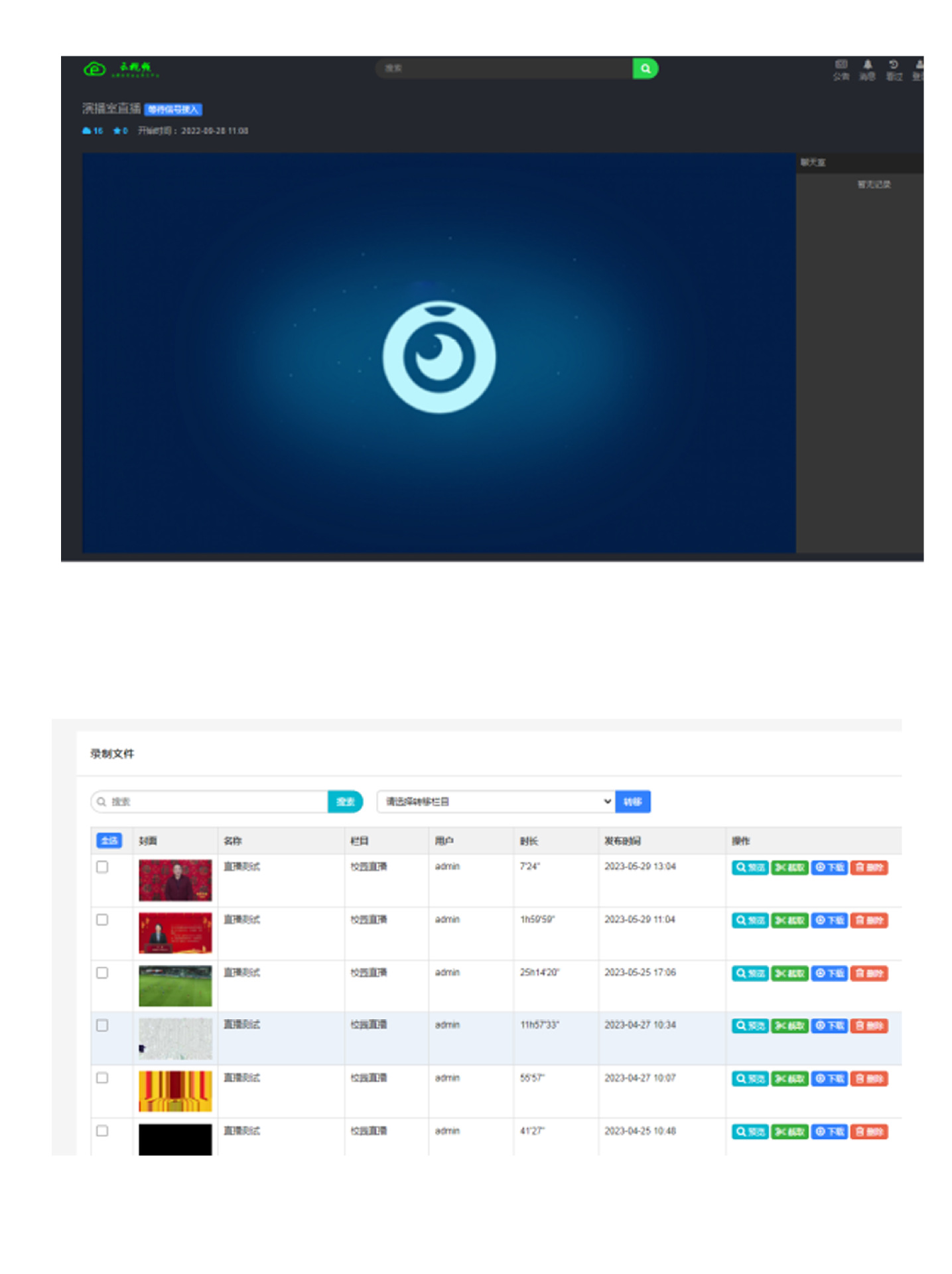Expand the 请选择转移栏目 dropdown
Screen dimensions: 952x1274
[495, 802]
